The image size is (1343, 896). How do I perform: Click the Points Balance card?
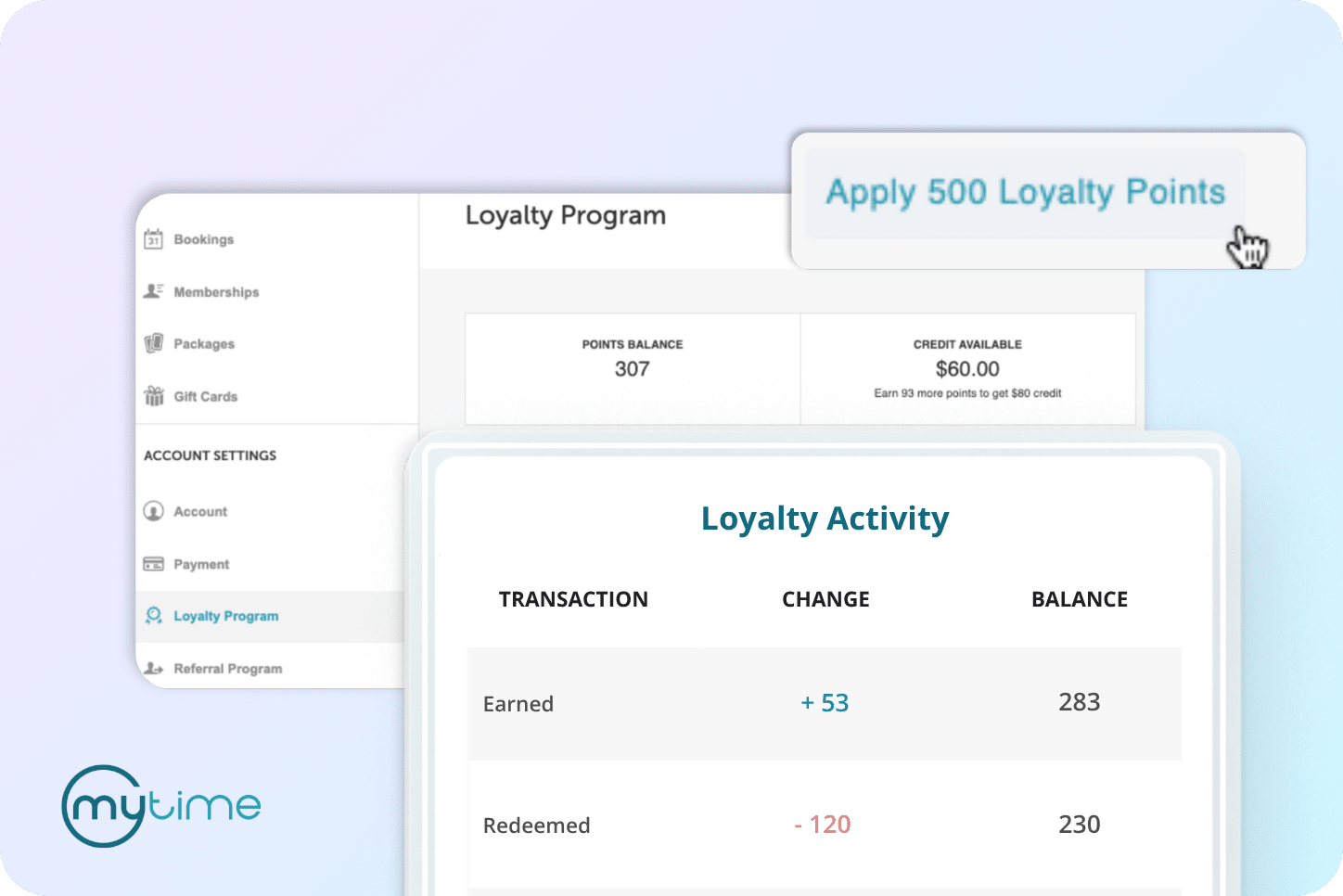click(633, 368)
